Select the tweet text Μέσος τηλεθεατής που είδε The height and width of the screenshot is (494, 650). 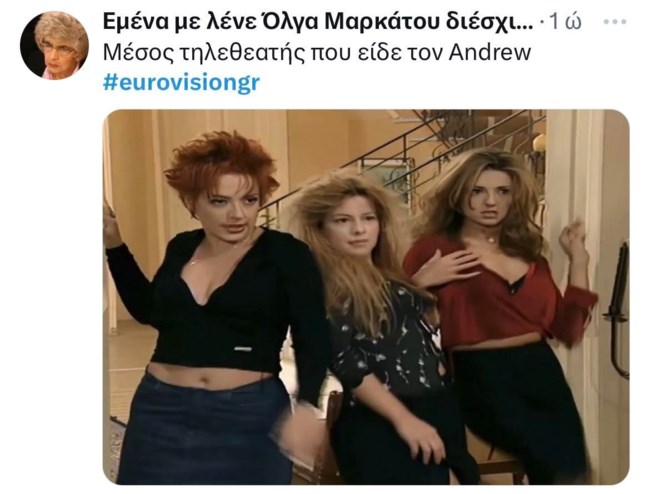[x=273, y=53]
